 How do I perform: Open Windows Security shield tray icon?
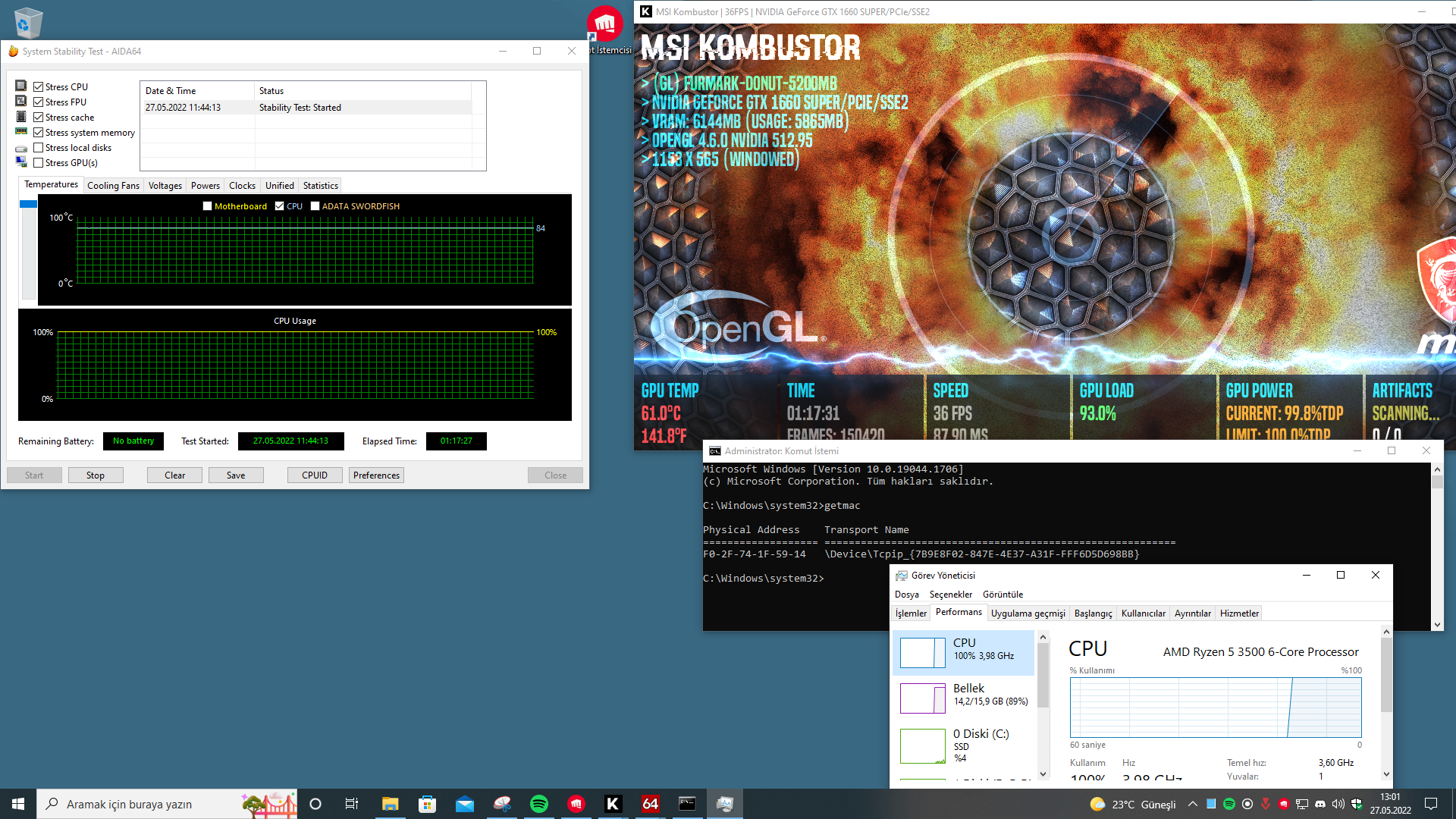coord(1356,804)
